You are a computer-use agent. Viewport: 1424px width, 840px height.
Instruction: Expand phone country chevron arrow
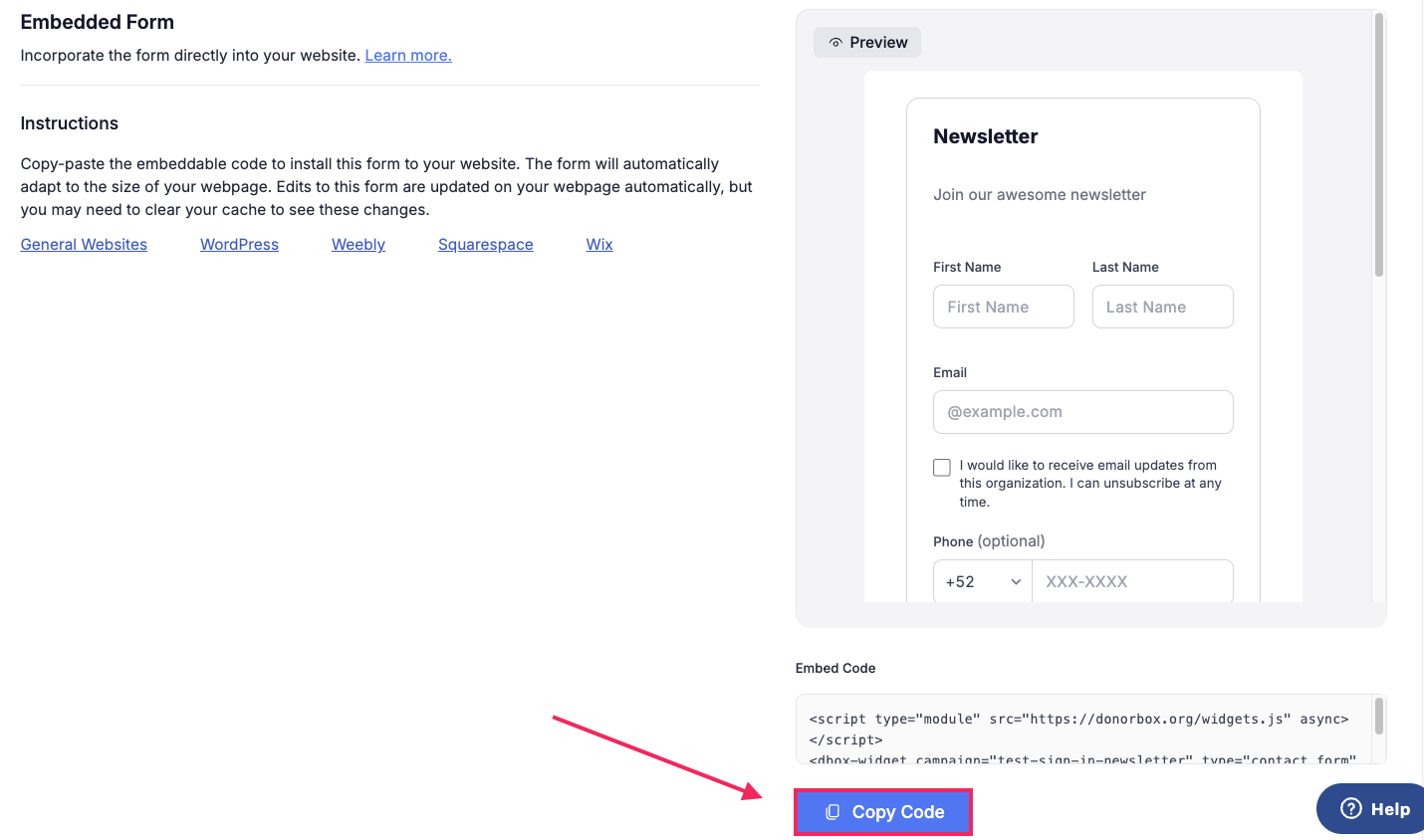(x=1016, y=582)
